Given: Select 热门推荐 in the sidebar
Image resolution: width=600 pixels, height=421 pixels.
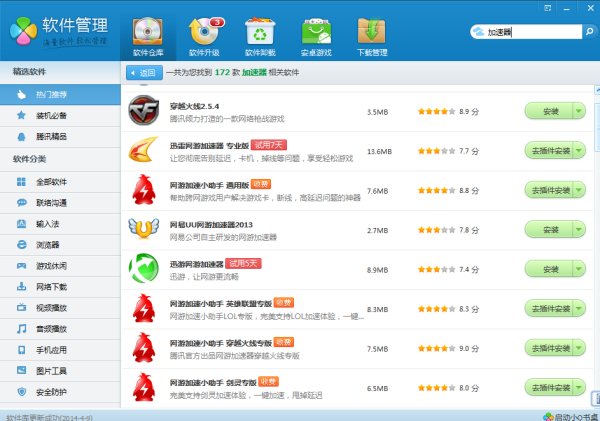Looking at the screenshot, I should [60, 95].
